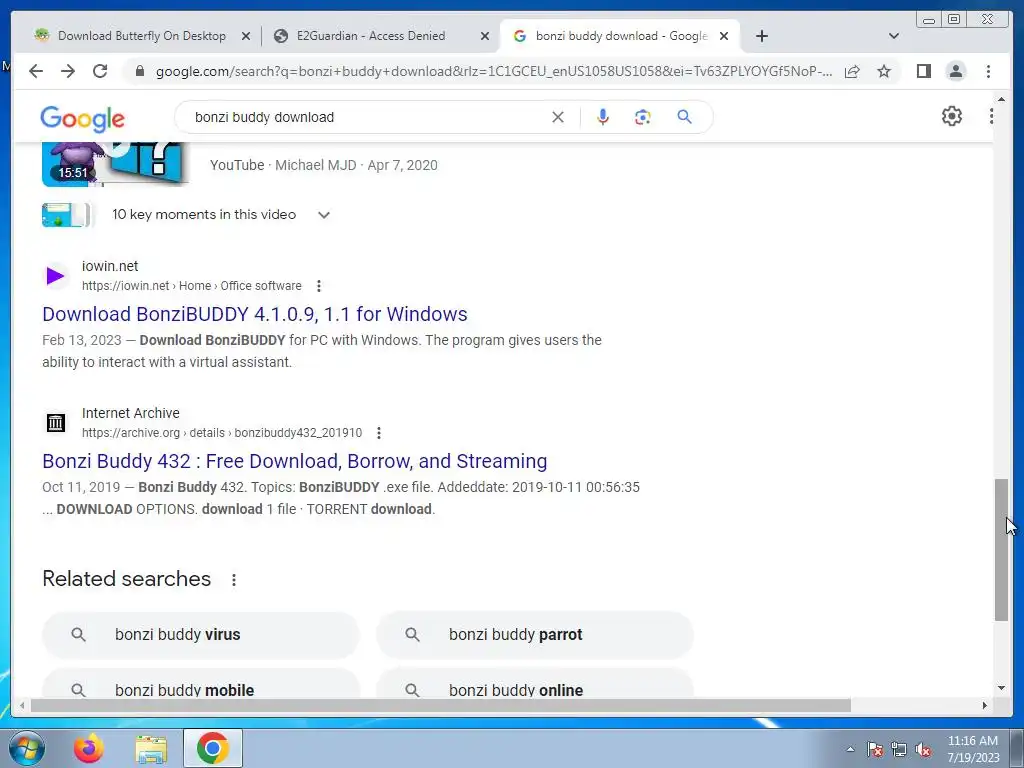Search related: bonzi buddy online

[x=535, y=683]
